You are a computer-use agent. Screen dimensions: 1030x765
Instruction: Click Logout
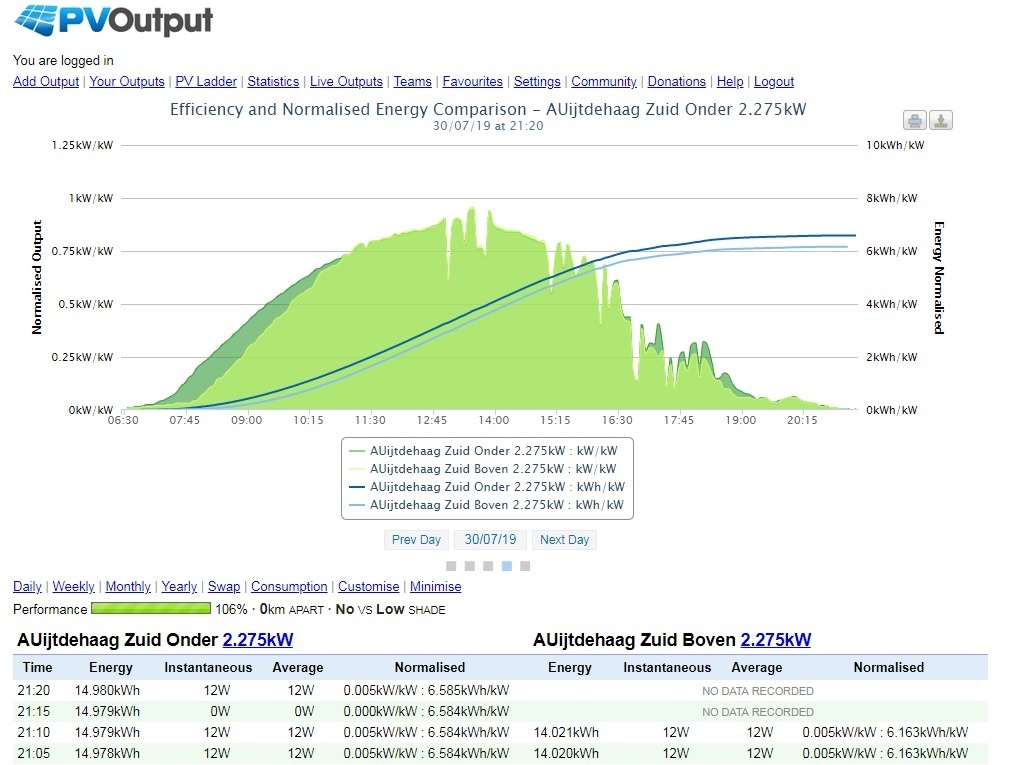[774, 81]
